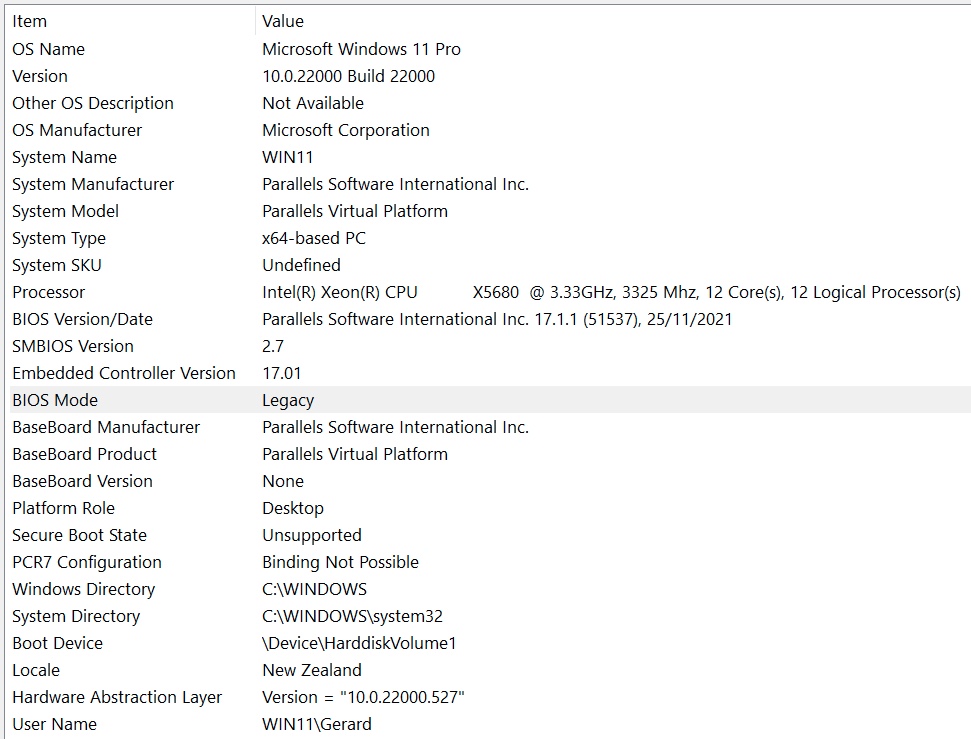
Task: Select the Boot Device row
Action: pos(57,643)
